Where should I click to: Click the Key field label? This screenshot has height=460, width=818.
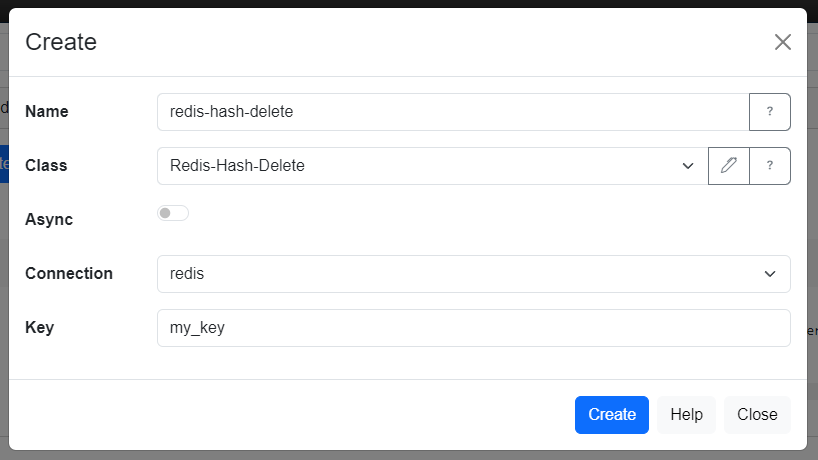pos(40,328)
